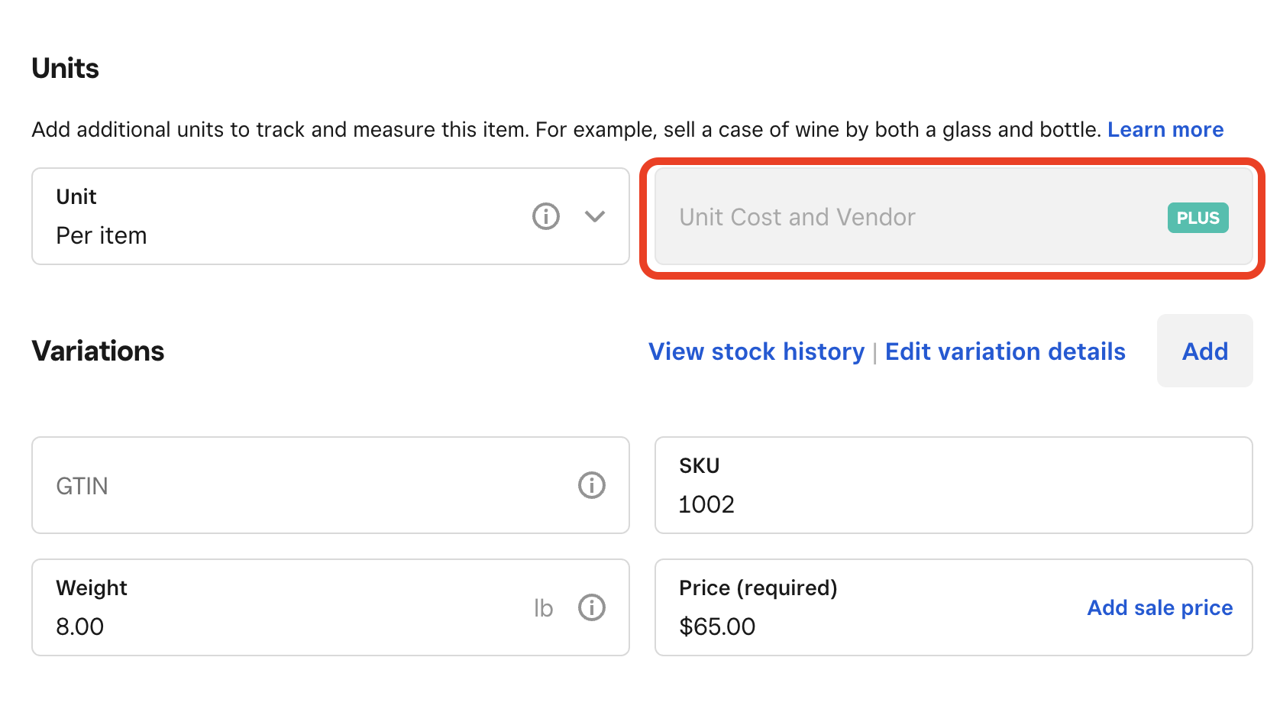Click the GTIN info icon

[591, 485]
